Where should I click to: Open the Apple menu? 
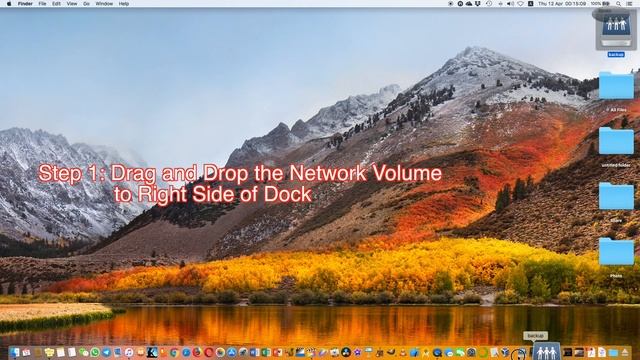[9, 4]
